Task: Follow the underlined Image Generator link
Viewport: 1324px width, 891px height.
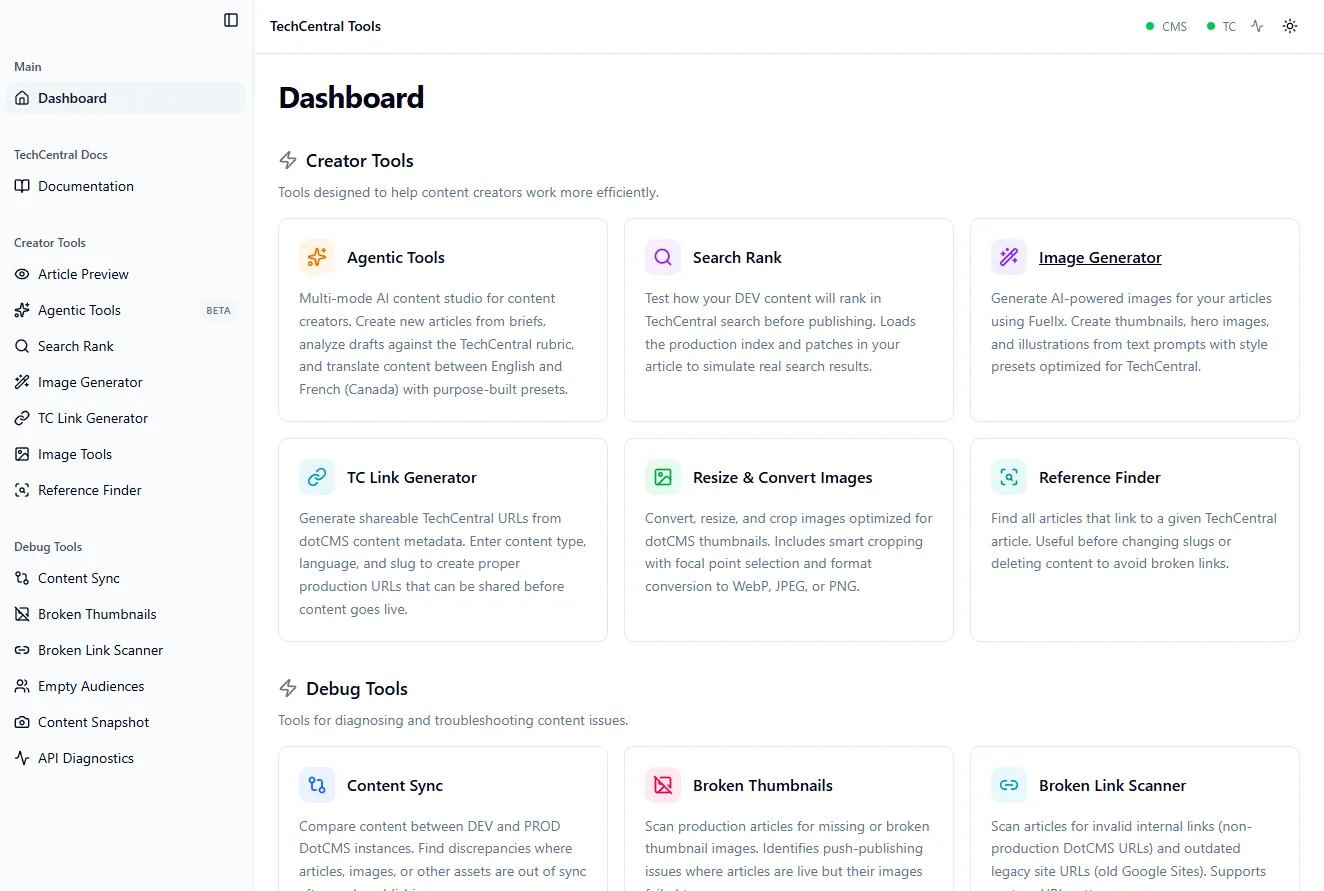Action: [x=1100, y=257]
